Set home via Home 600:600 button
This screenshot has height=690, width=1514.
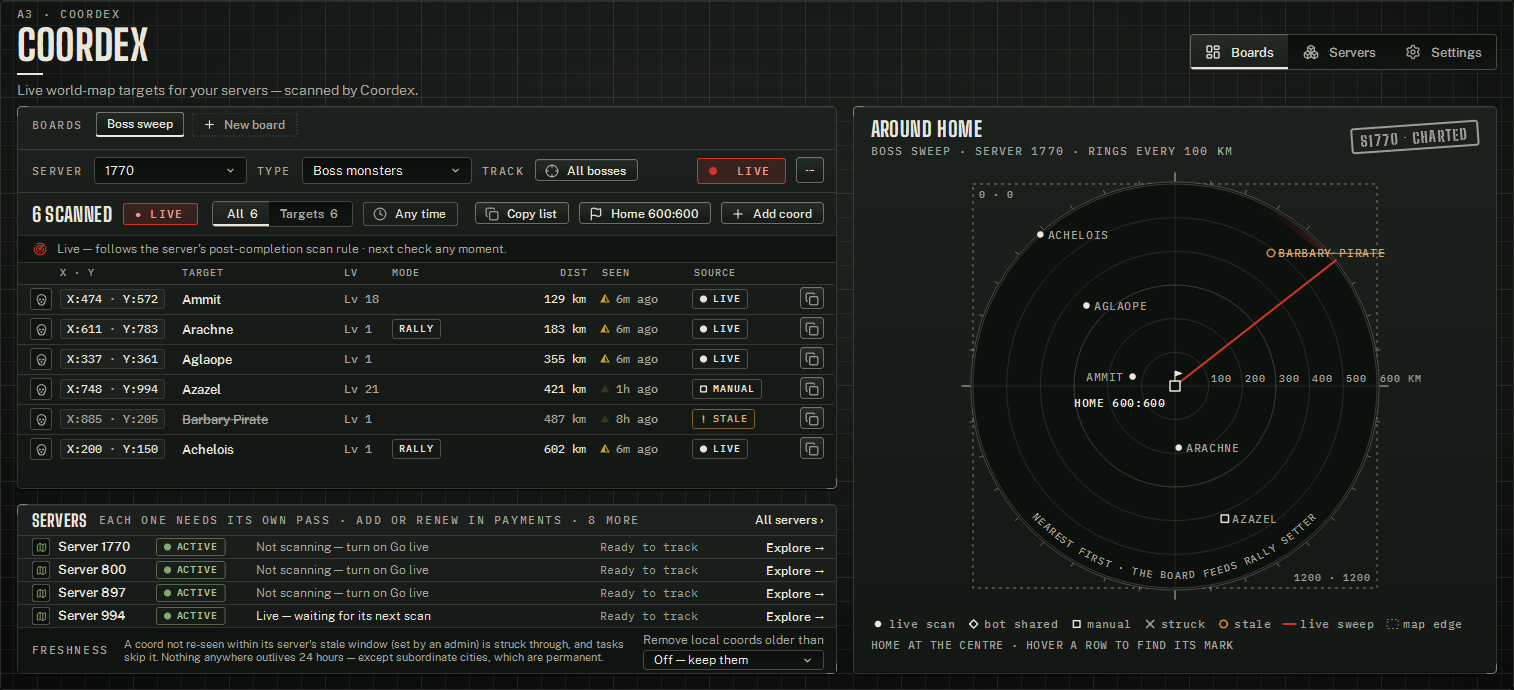tap(645, 214)
